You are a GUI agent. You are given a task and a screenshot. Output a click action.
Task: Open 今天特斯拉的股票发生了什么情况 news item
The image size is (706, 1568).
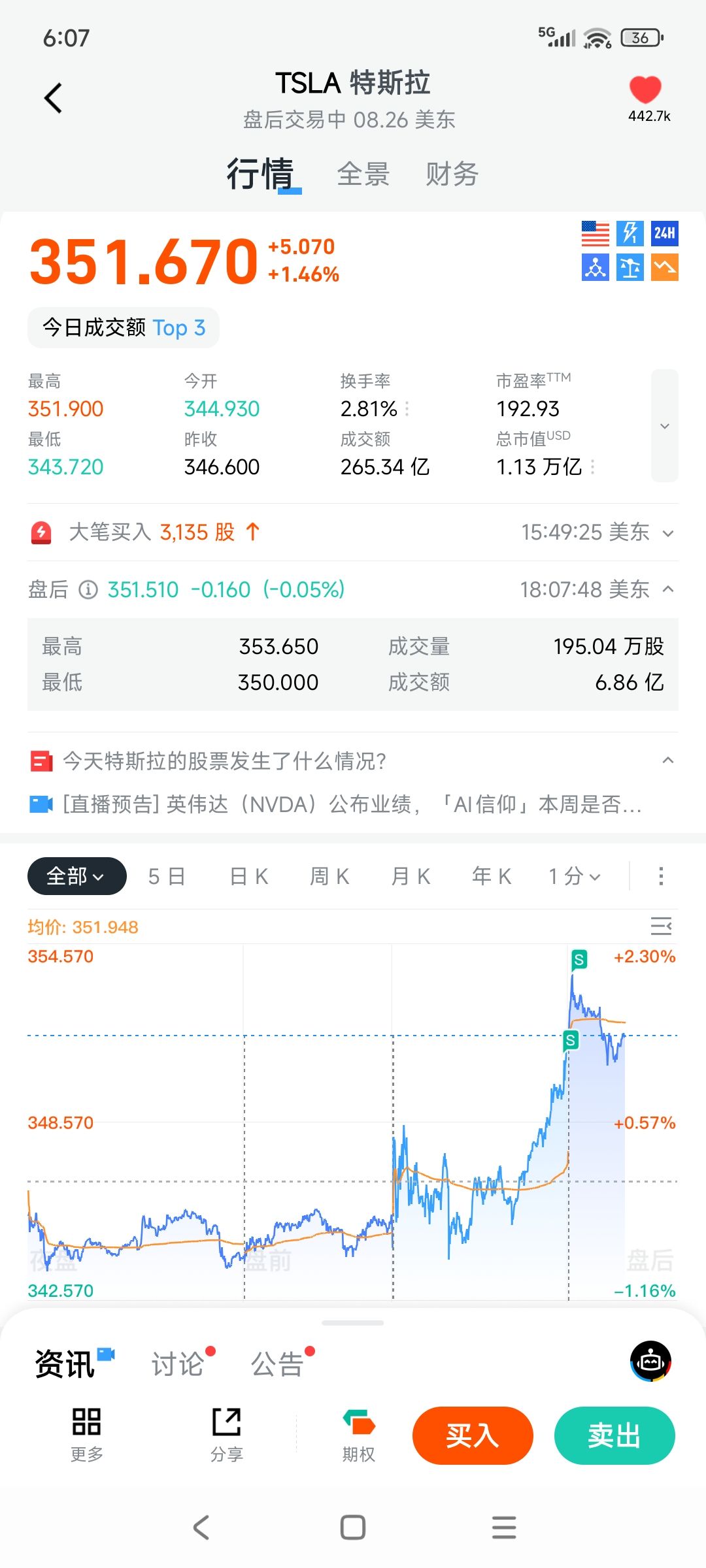tap(224, 761)
